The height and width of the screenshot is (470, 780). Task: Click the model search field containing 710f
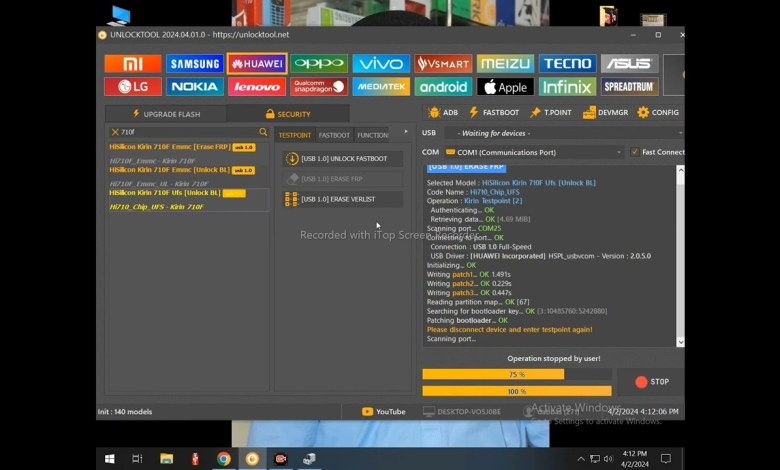coord(188,132)
